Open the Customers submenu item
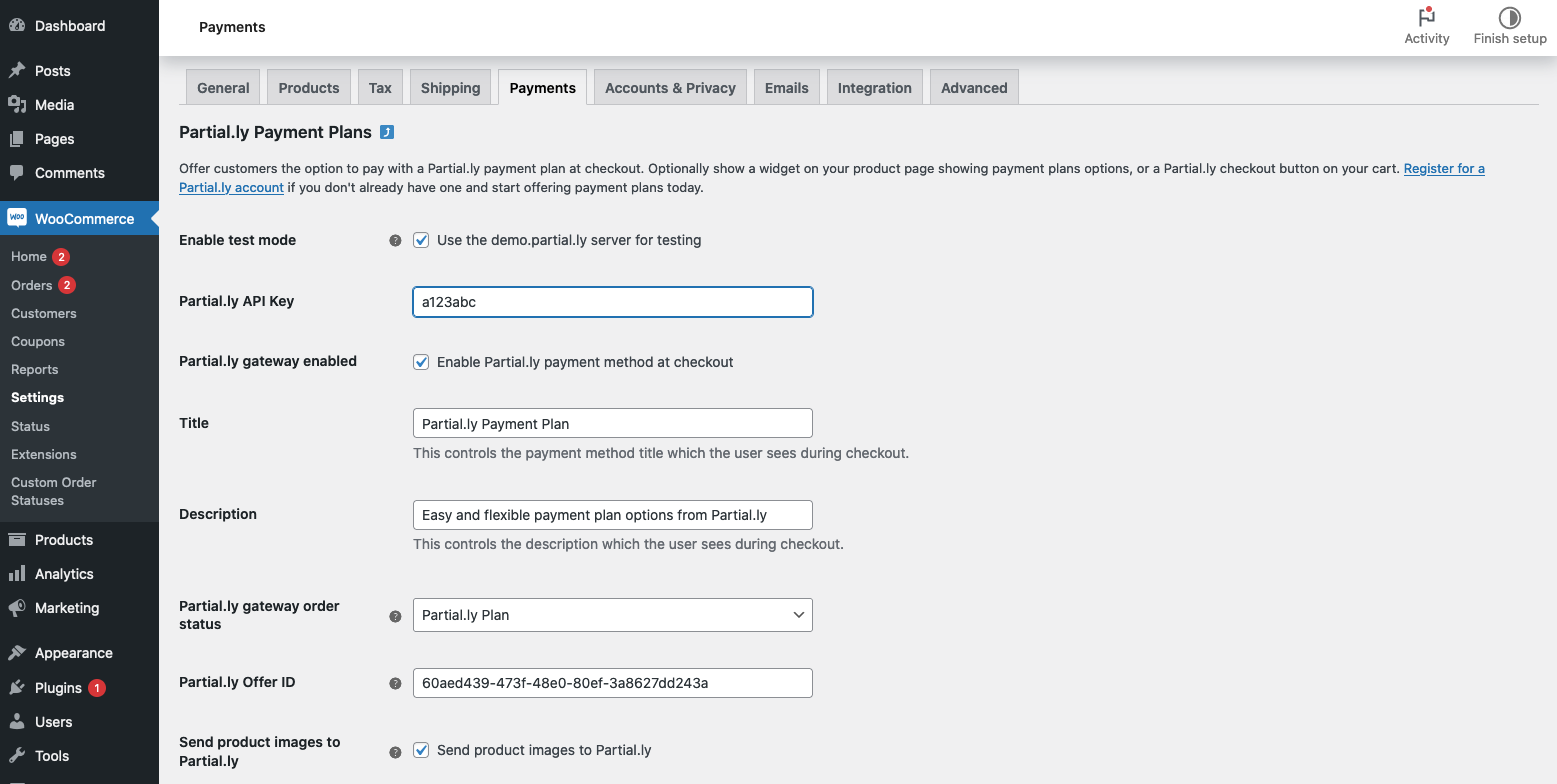Viewport: 1557px width, 784px height. (x=44, y=313)
